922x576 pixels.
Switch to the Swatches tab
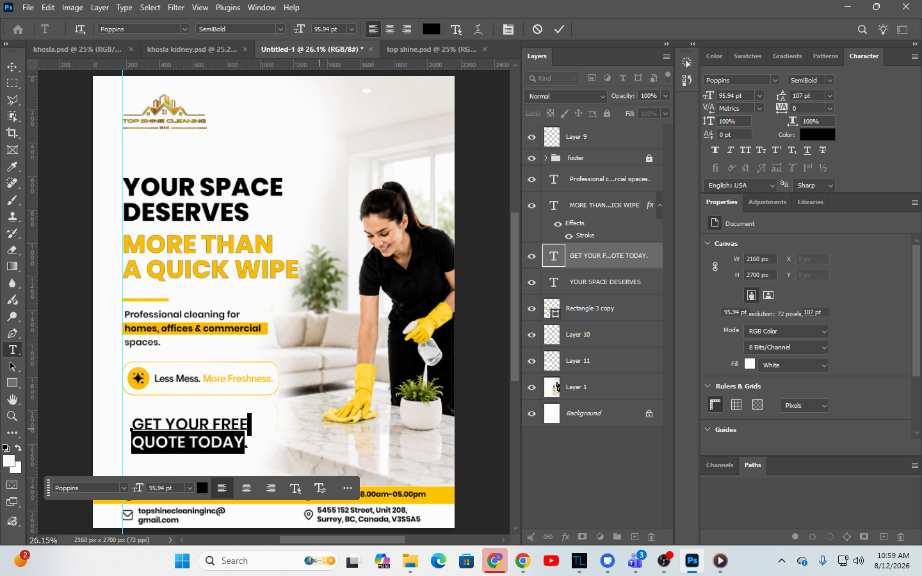[x=747, y=56]
